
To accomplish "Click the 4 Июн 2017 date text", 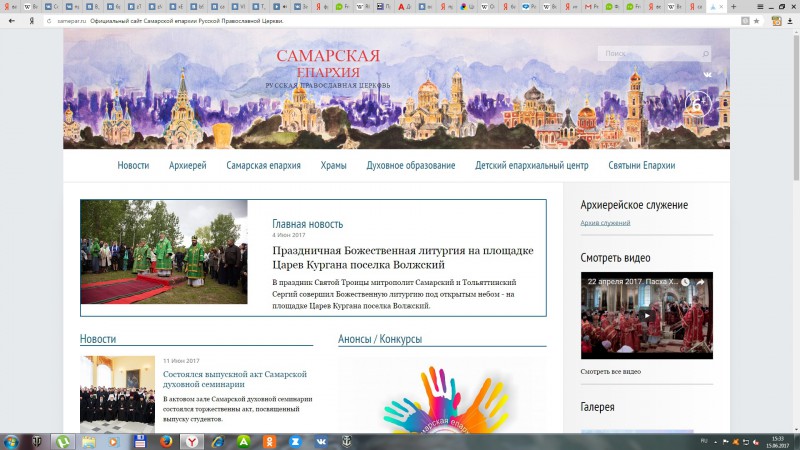I will point(289,235).
